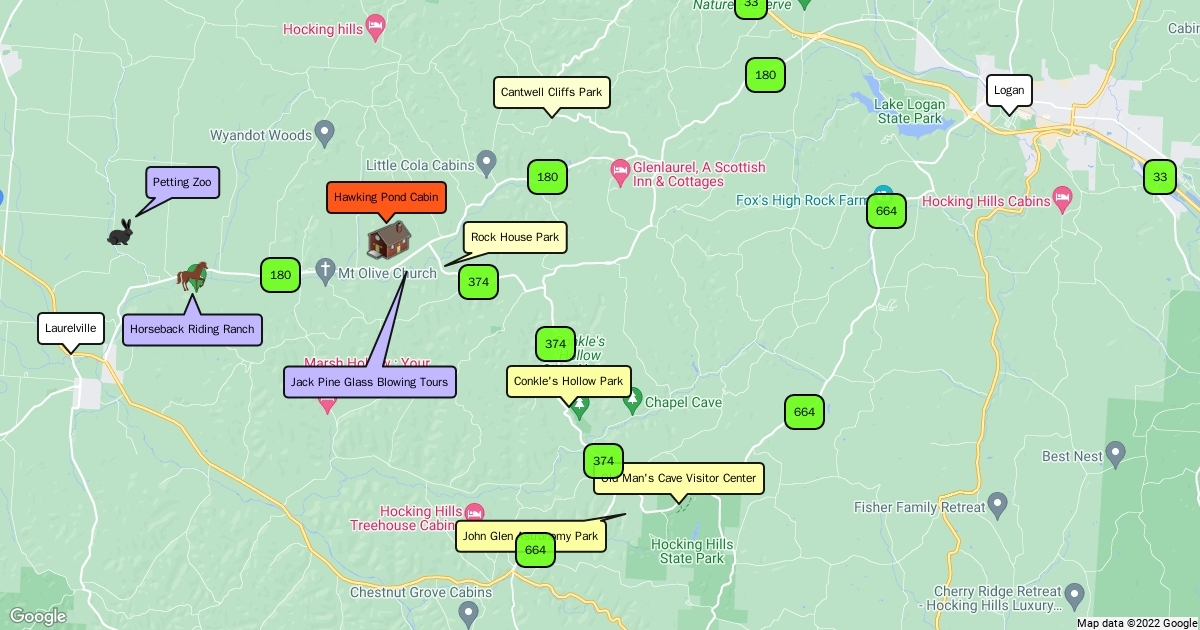Select the Laurelville town label

[x=71, y=328]
